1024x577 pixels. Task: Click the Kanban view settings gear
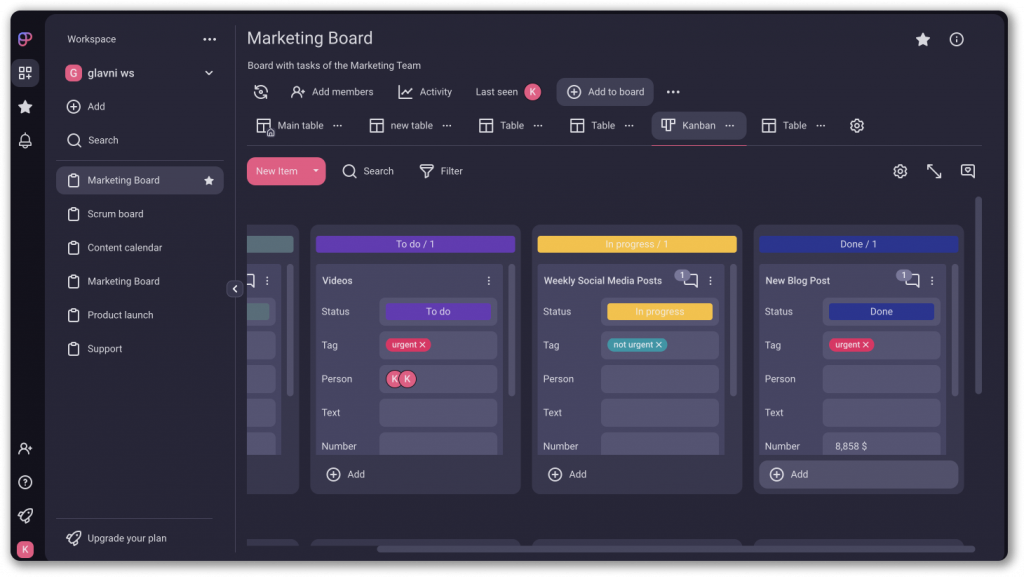(900, 171)
